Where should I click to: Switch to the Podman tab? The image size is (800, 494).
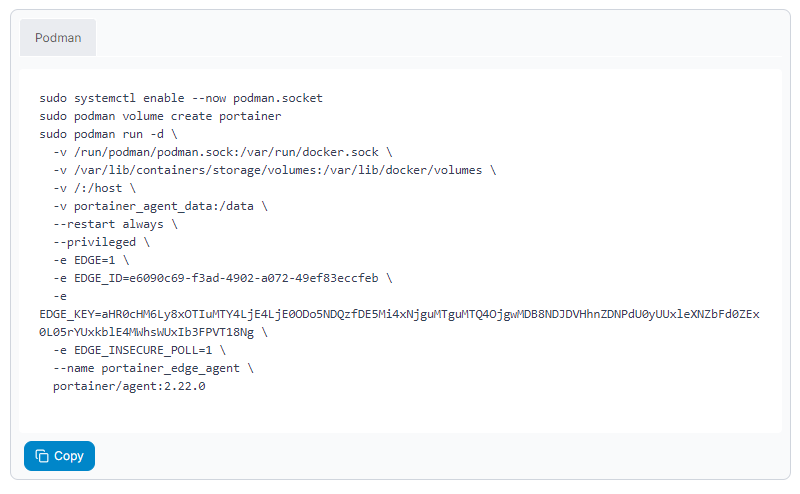pyautogui.click(x=58, y=38)
